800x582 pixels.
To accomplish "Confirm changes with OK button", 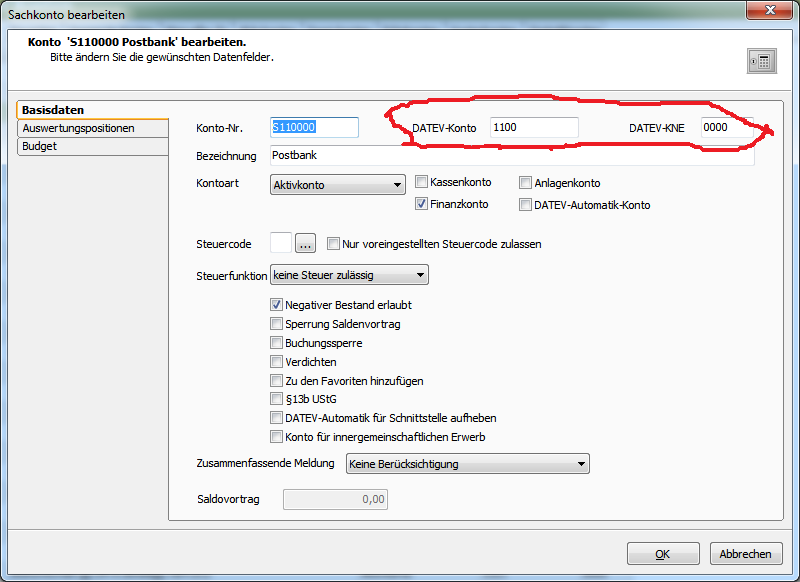I will coord(662,554).
